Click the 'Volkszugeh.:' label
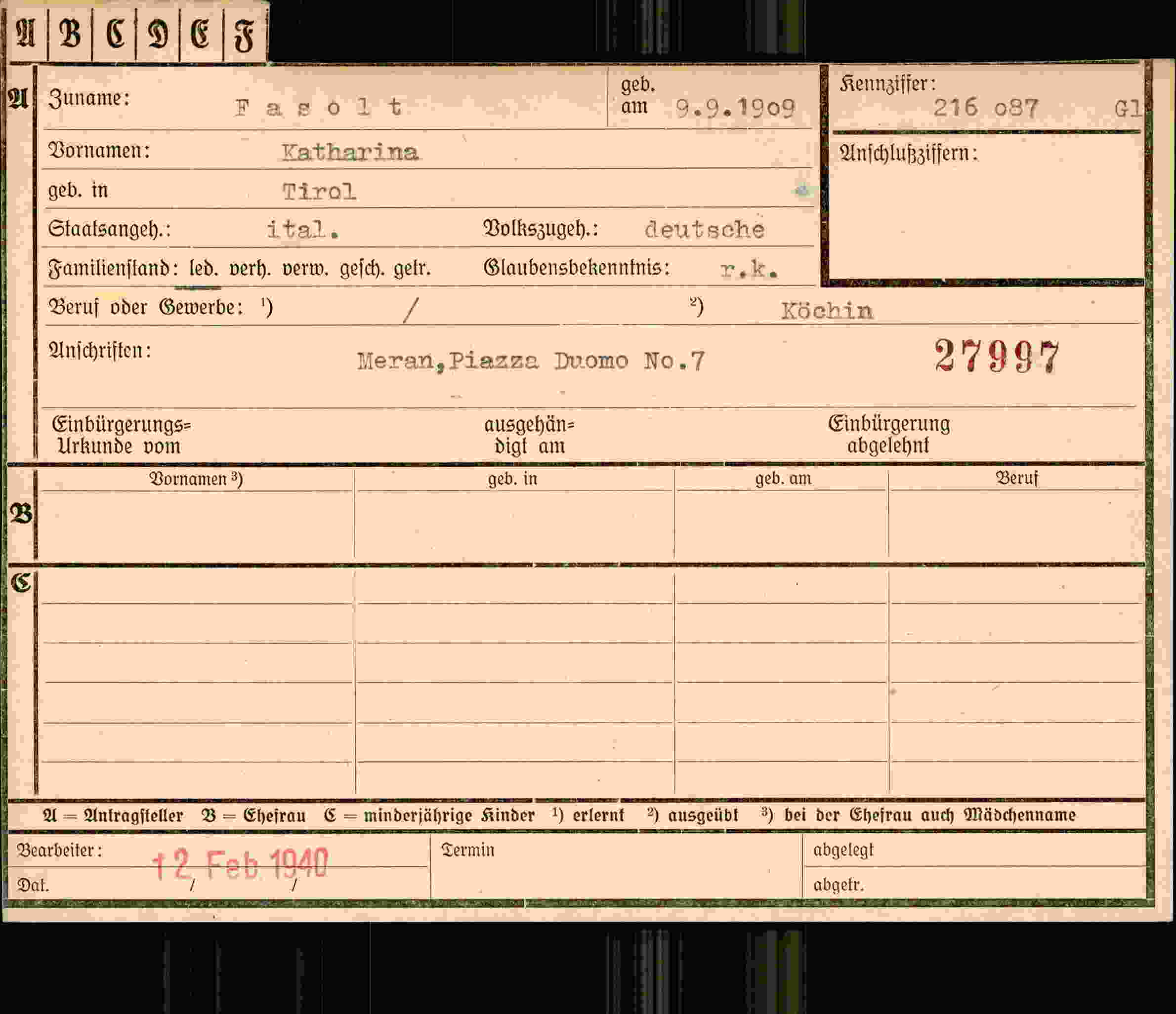Viewport: 1176px width, 1014px height. [541, 228]
